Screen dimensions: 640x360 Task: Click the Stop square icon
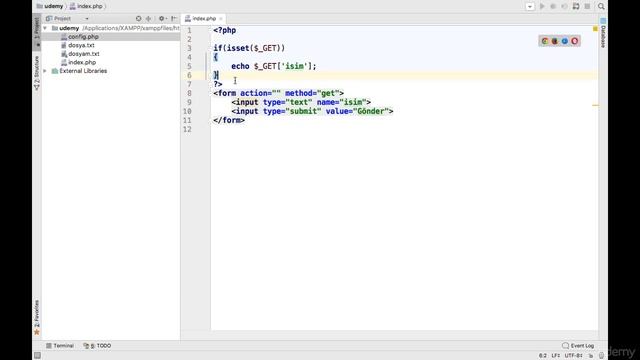pyautogui.click(x=587, y=7)
